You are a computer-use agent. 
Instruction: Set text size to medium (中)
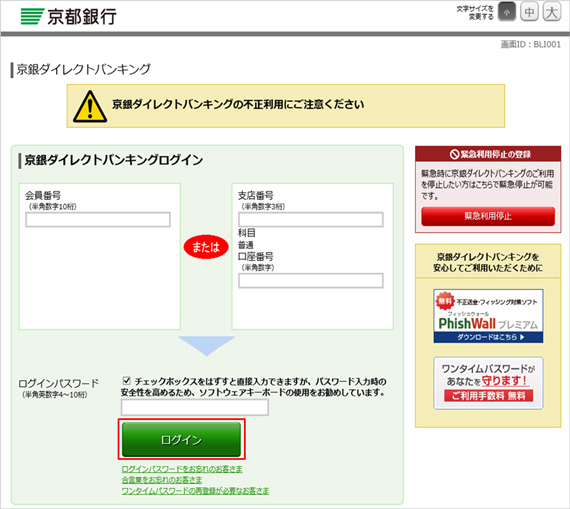tap(529, 12)
